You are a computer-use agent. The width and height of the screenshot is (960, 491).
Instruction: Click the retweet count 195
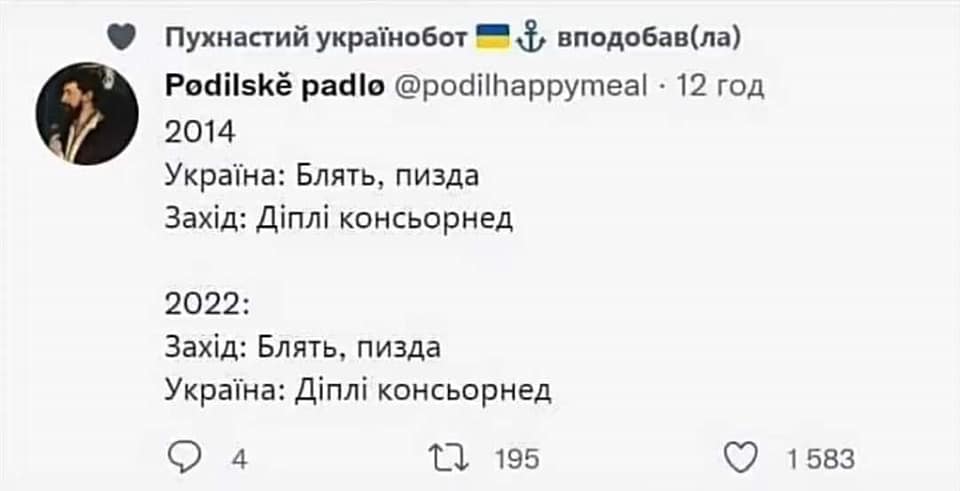pyautogui.click(x=517, y=460)
